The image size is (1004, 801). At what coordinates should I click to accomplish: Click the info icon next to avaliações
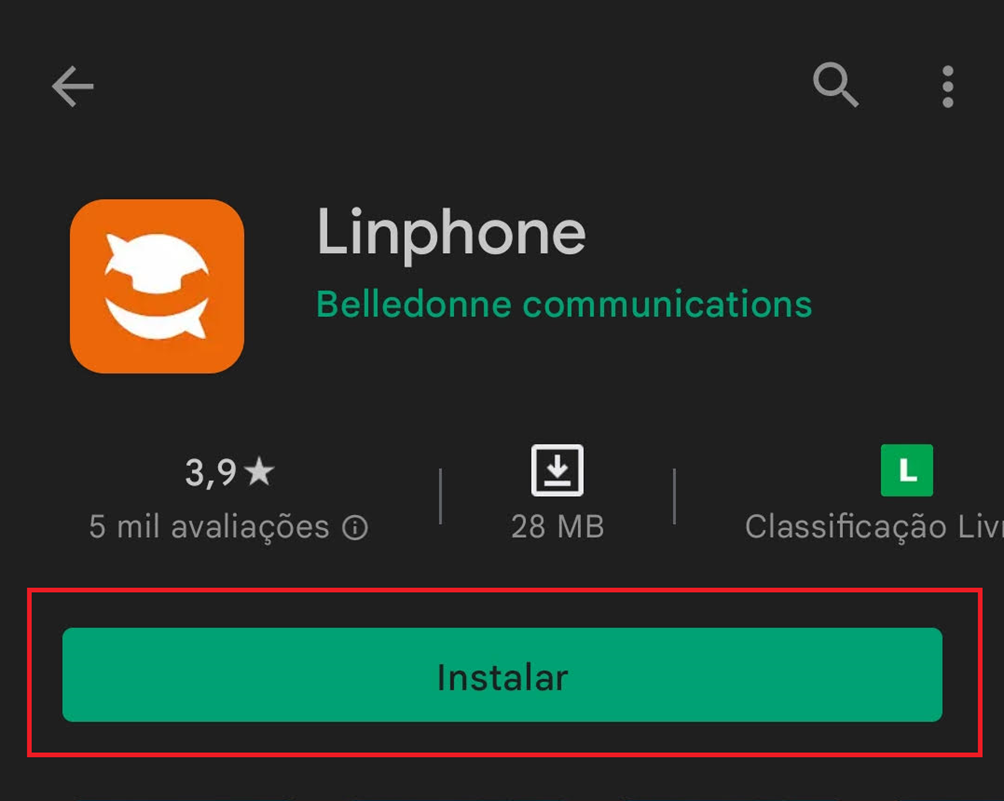[x=355, y=528]
